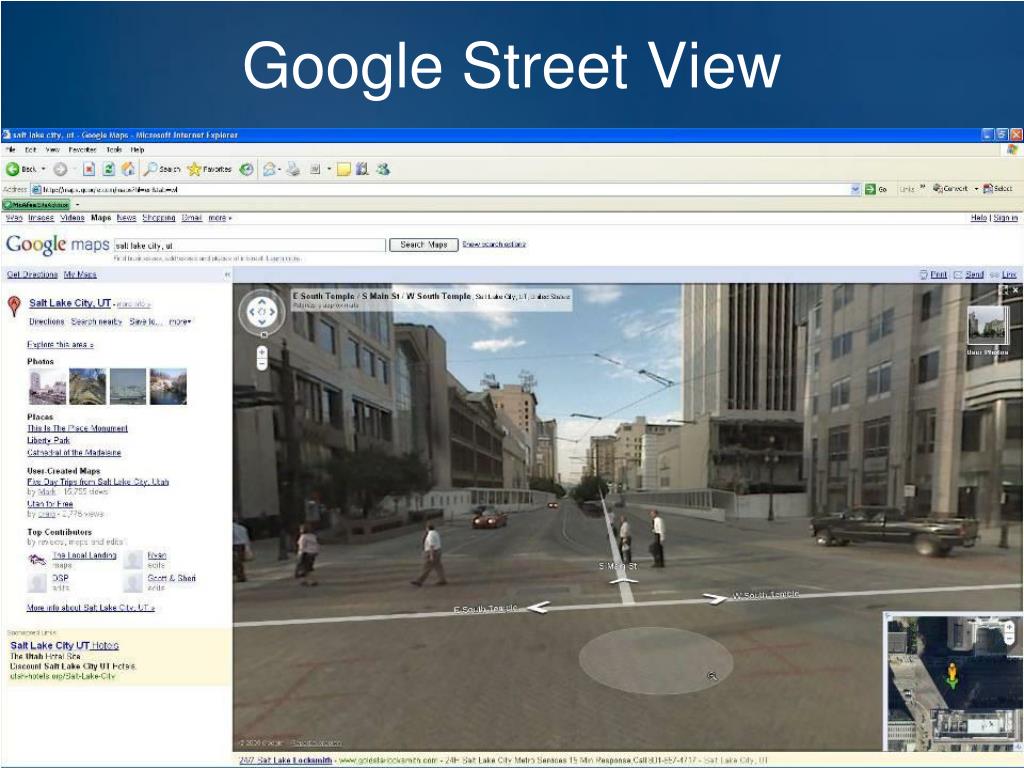Image resolution: width=1024 pixels, height=768 pixels.
Task: Open the Help menu
Action: (137, 150)
